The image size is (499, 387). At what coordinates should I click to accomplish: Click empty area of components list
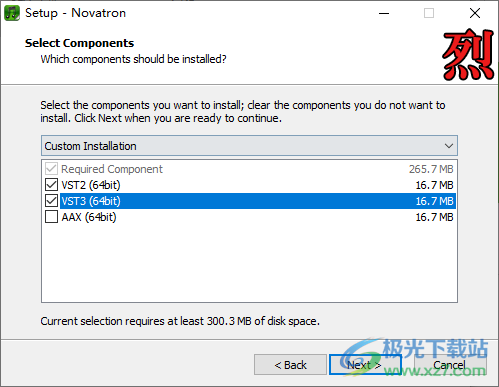click(249, 263)
